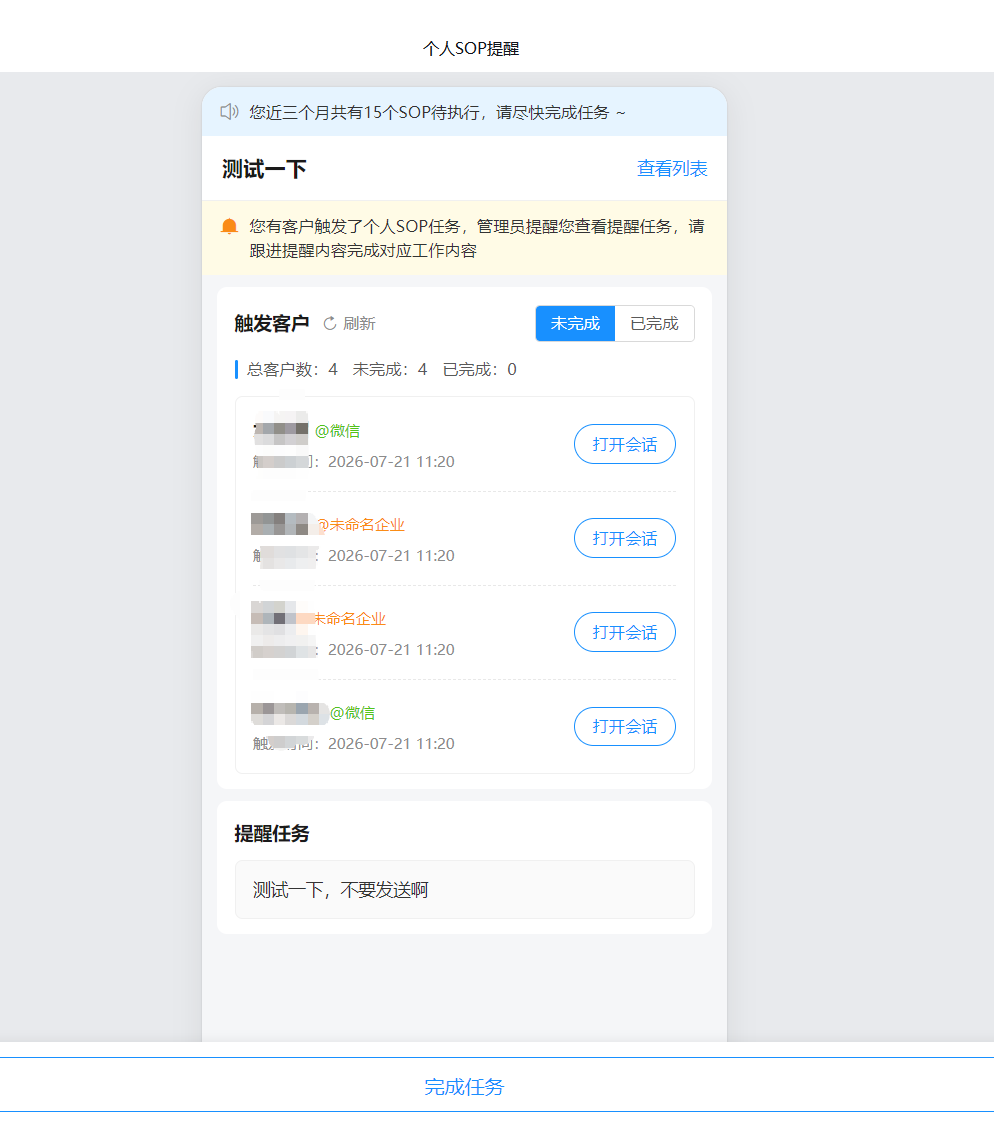Switch to the 已完成 tab
The image size is (994, 1125).
(x=655, y=324)
